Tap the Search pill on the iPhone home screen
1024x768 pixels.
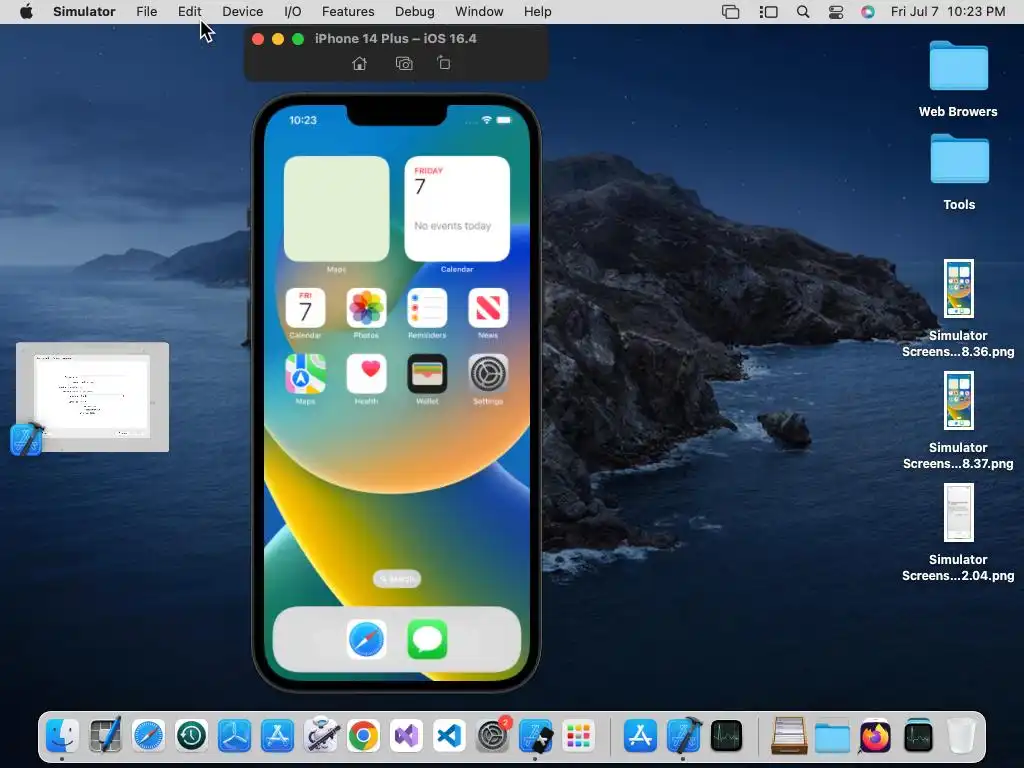397,579
